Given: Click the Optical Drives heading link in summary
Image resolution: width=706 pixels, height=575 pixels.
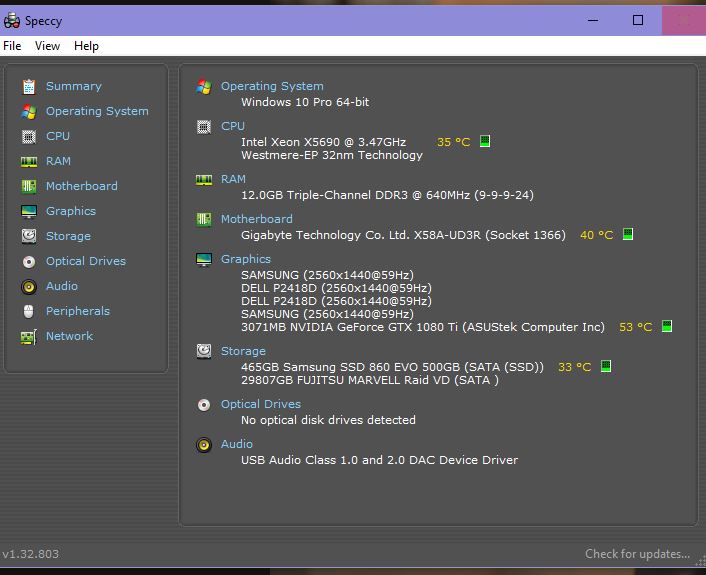Looking at the screenshot, I should point(261,404).
